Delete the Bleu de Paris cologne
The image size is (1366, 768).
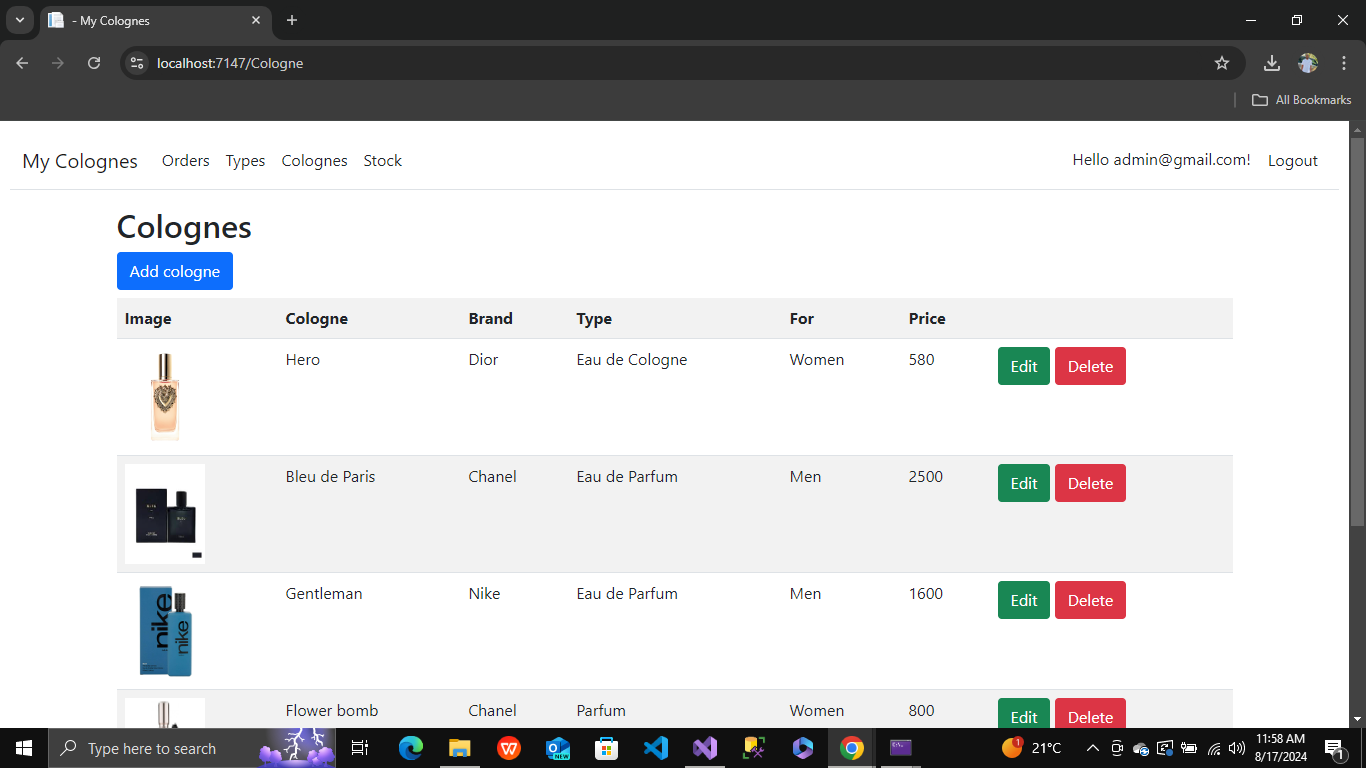click(x=1090, y=483)
